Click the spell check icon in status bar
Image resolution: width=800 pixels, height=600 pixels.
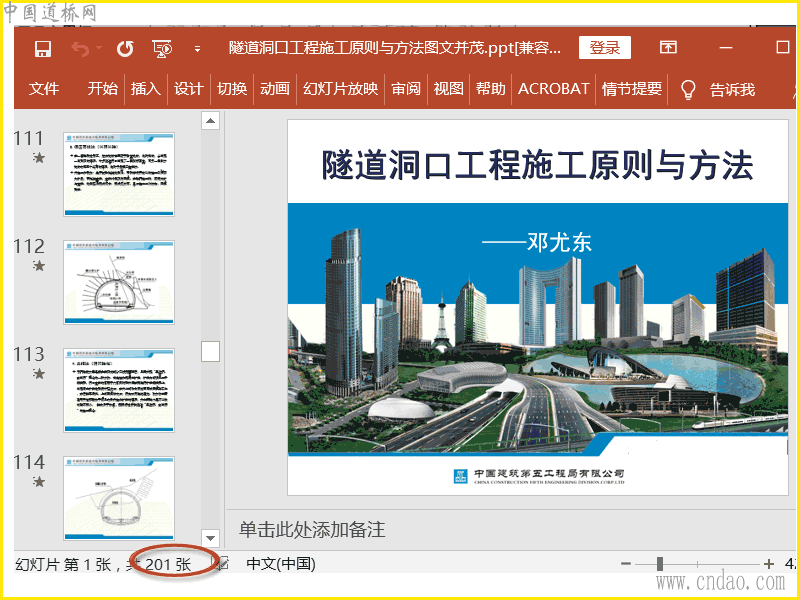click(222, 564)
